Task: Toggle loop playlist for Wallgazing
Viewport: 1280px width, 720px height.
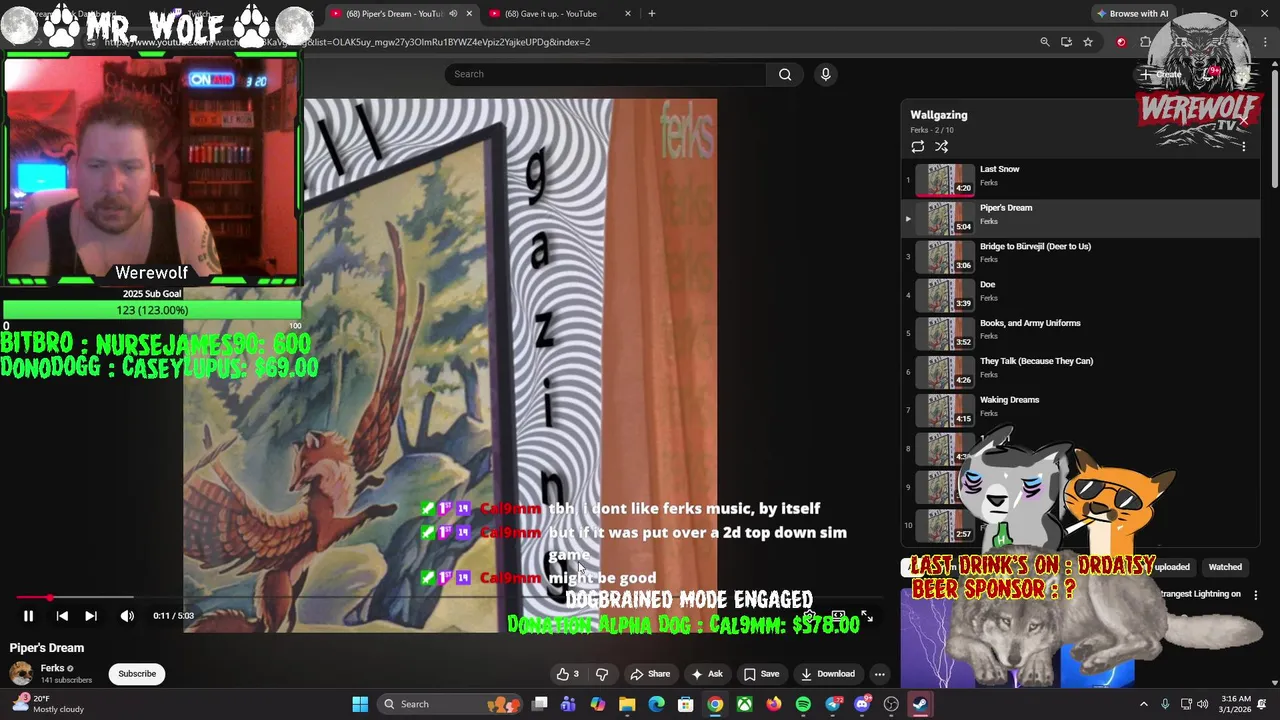Action: pos(917,147)
